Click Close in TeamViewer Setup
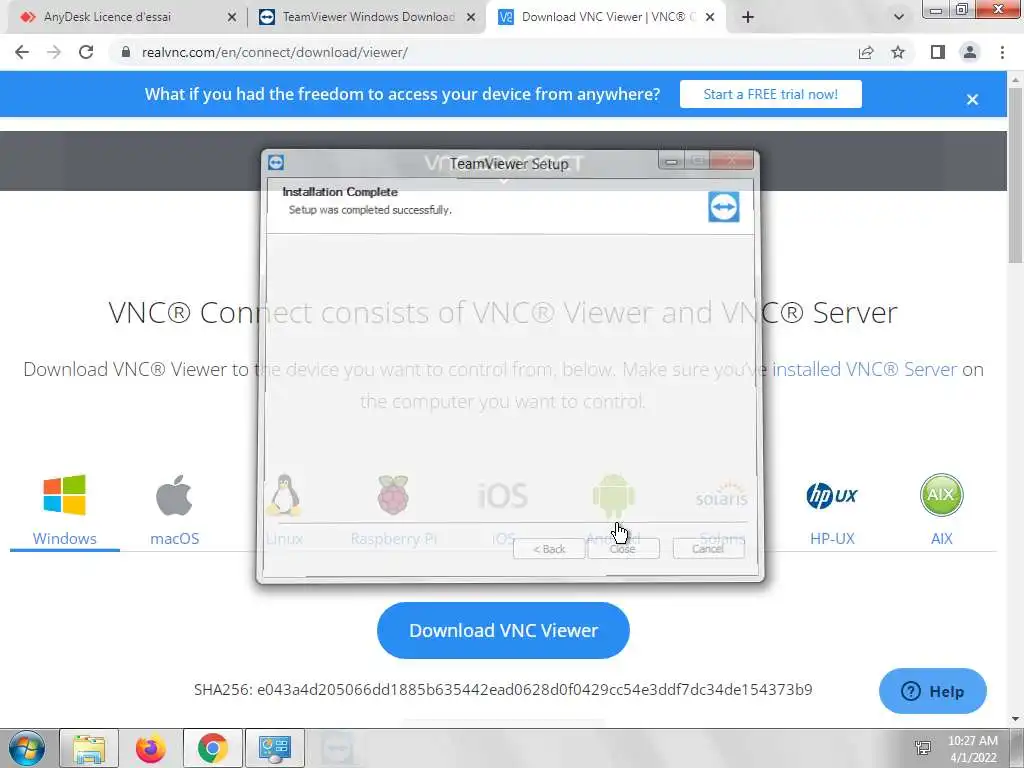The height and width of the screenshot is (768, 1024). tap(623, 549)
